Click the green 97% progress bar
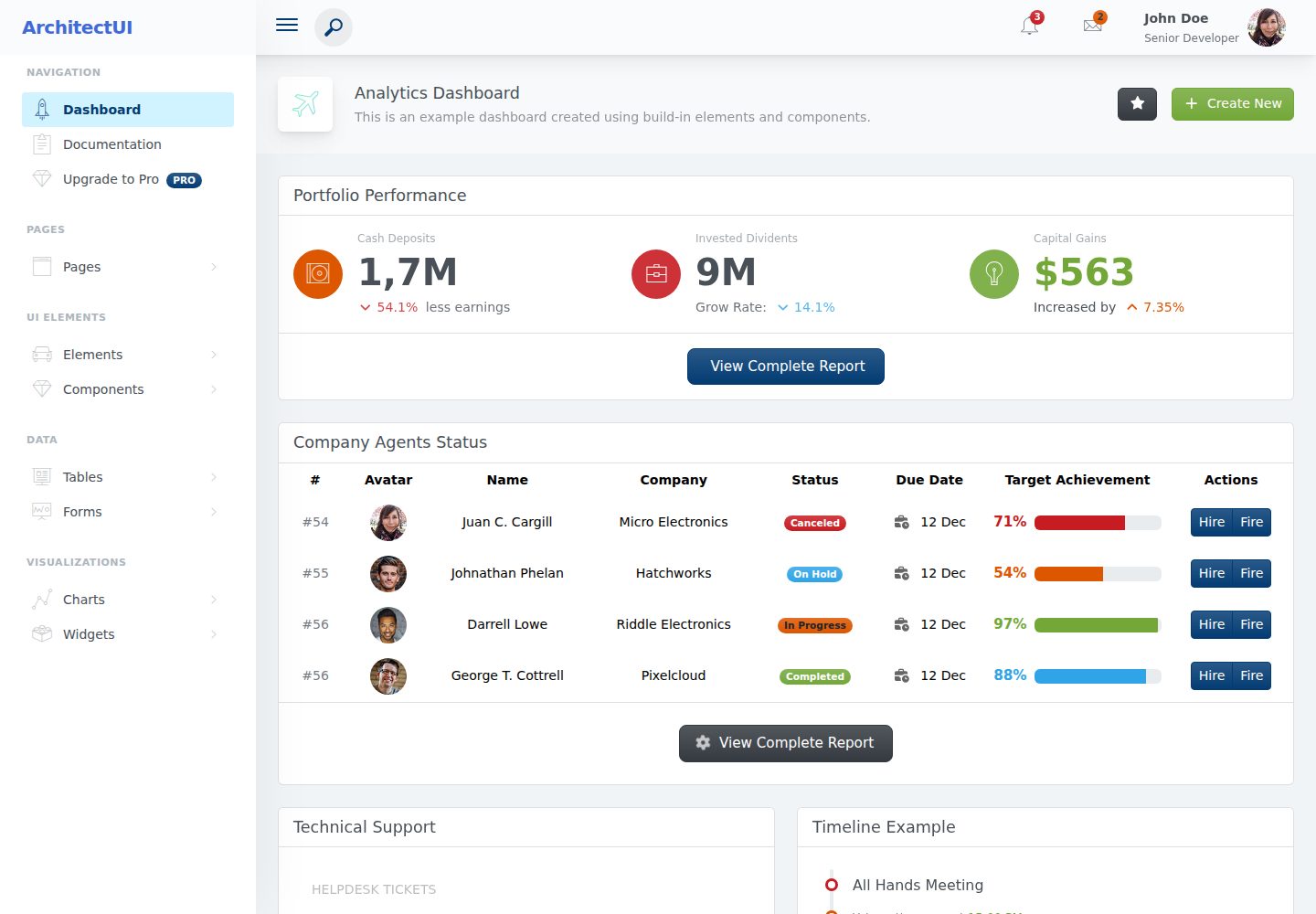The height and width of the screenshot is (914, 1316). pyautogui.click(x=1098, y=625)
